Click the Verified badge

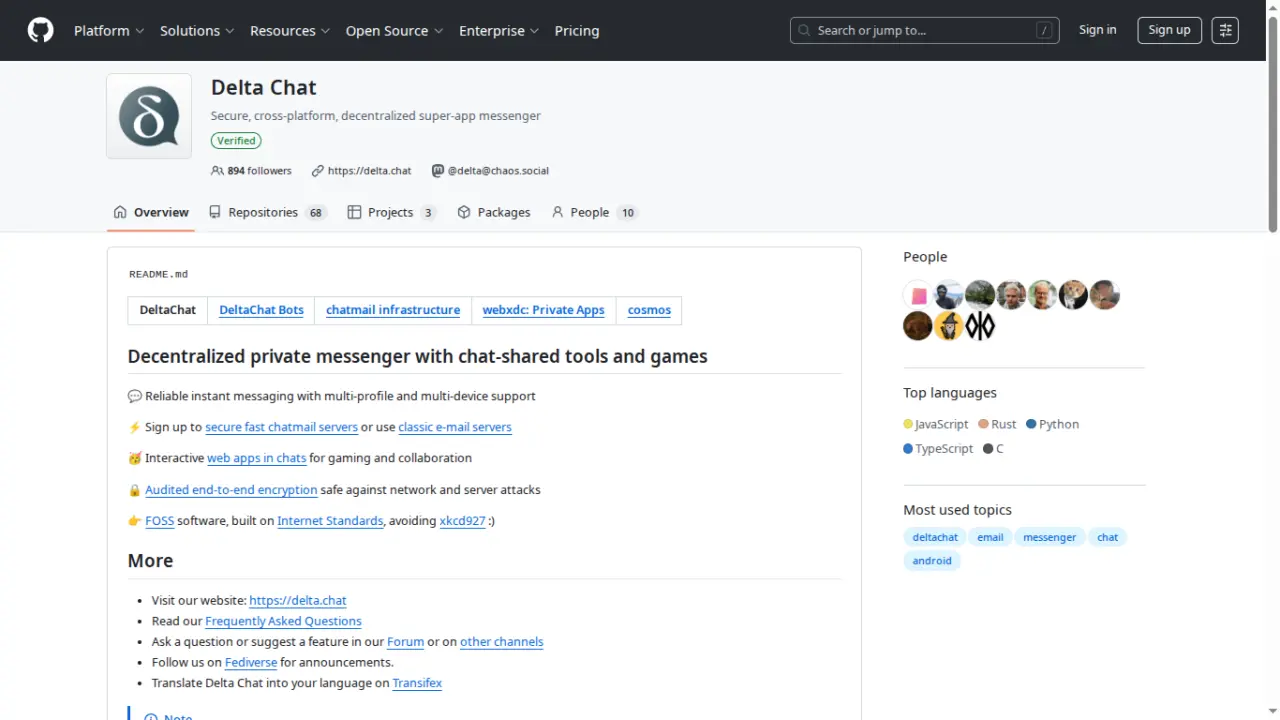[236, 141]
